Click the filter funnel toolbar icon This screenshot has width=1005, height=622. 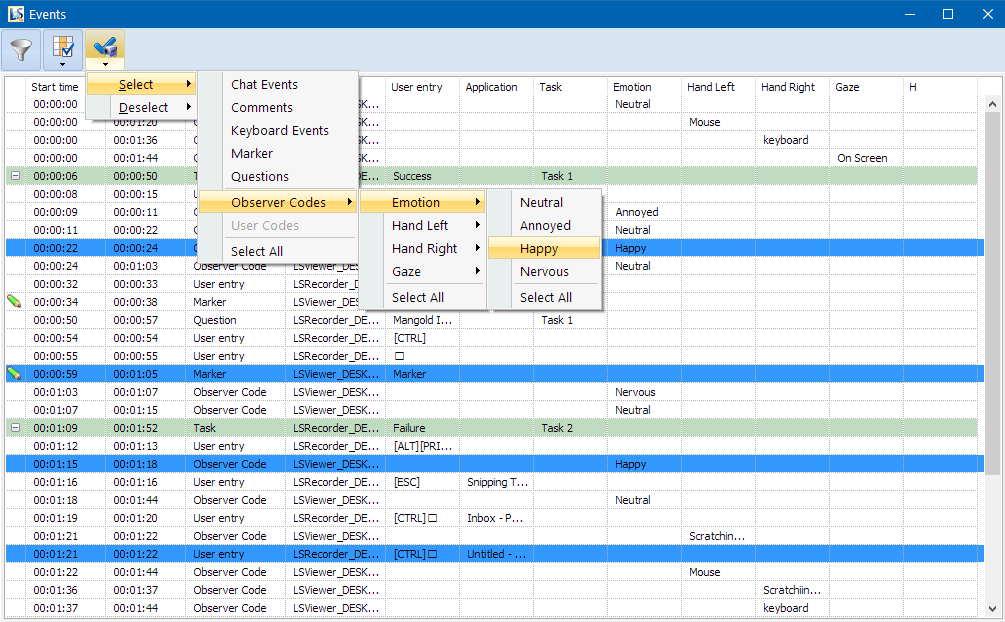point(22,49)
